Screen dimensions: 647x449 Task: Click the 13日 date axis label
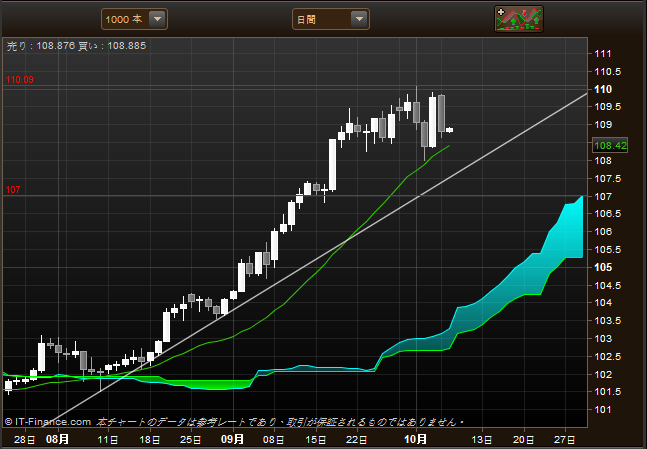pos(482,440)
